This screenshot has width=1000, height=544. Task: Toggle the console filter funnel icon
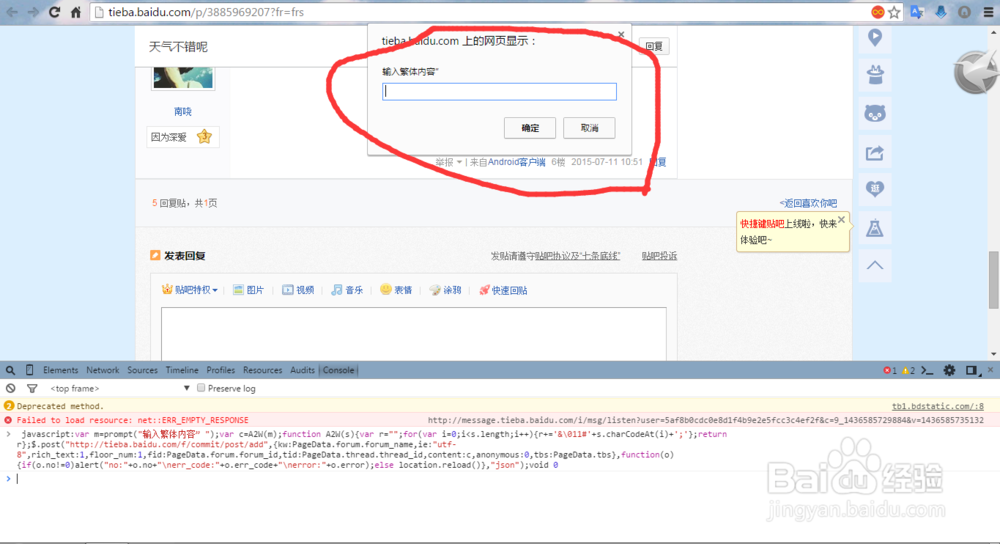pos(32,388)
